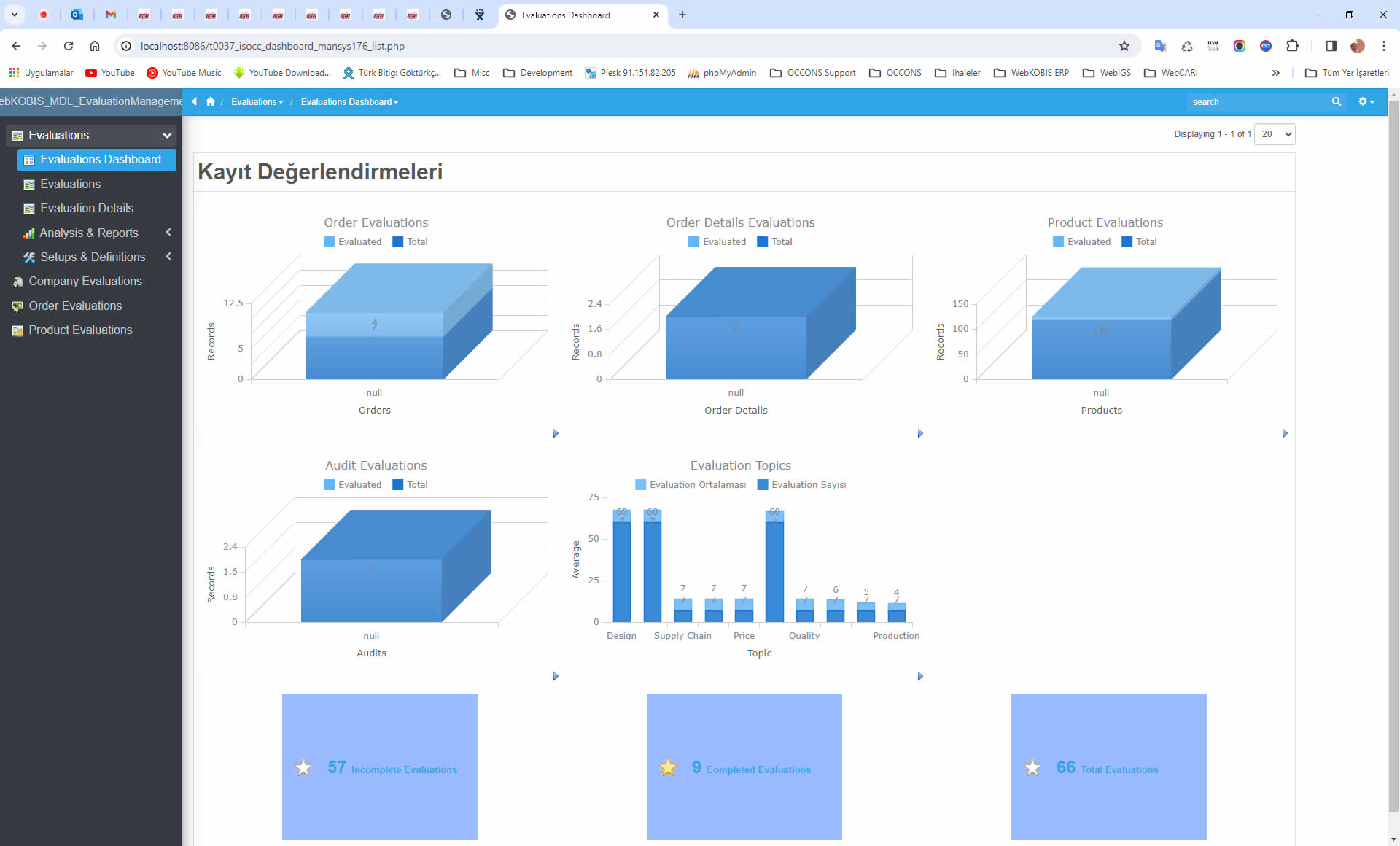The image size is (1400, 846).
Task: Click the star icon beside Total Evaluations
Action: tap(1032, 768)
